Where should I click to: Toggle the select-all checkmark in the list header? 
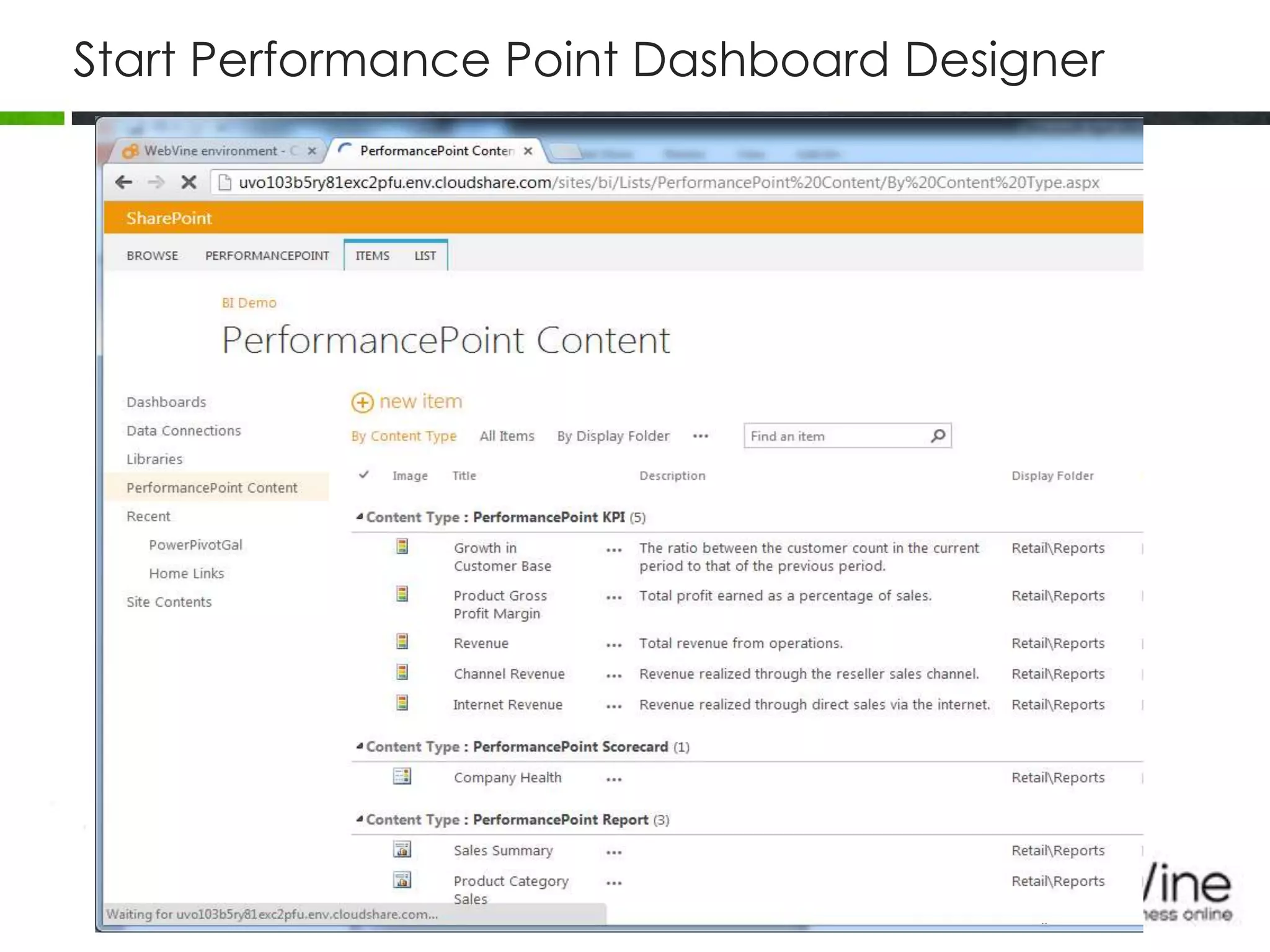pyautogui.click(x=364, y=475)
